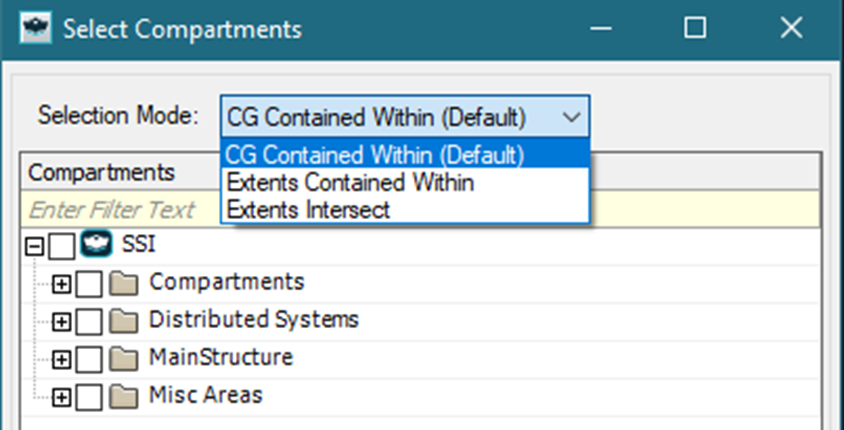
Task: Check the Distributed Systems checkbox
Action: point(88,322)
